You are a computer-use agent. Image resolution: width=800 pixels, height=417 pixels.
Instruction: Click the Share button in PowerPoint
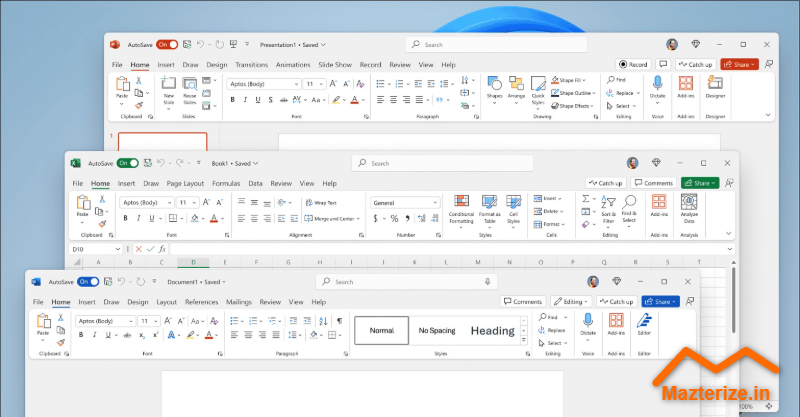[x=739, y=64]
